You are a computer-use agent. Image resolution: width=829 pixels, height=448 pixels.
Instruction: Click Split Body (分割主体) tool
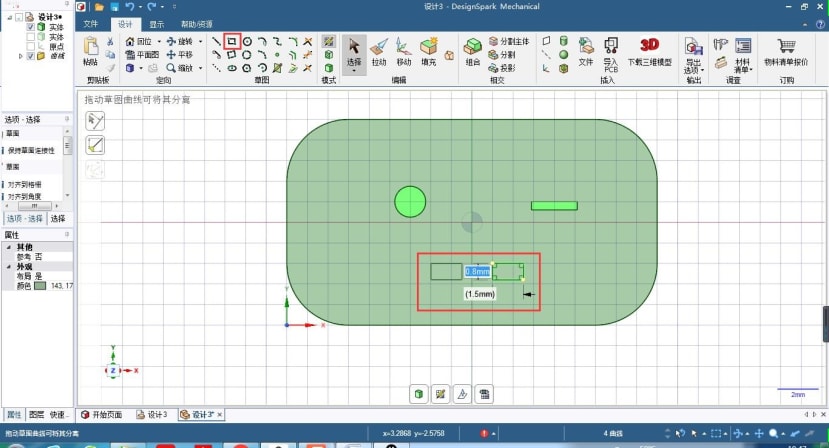(509, 41)
